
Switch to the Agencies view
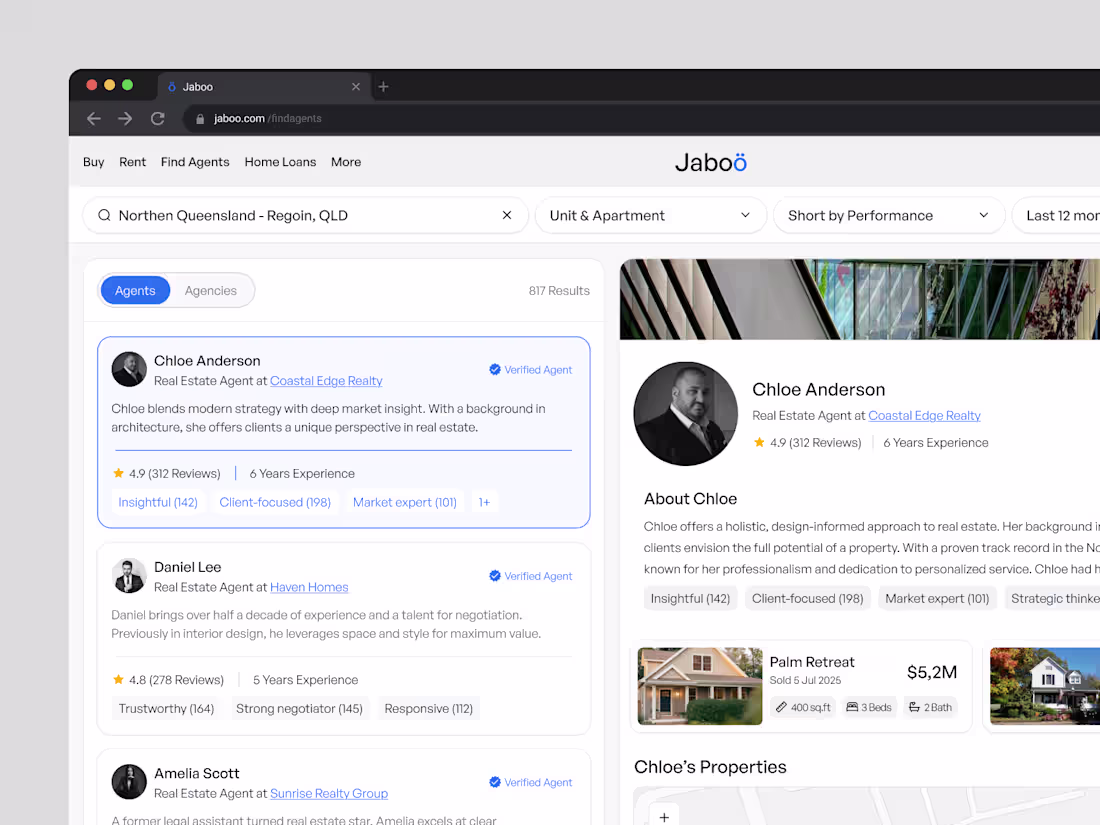pyautogui.click(x=211, y=290)
